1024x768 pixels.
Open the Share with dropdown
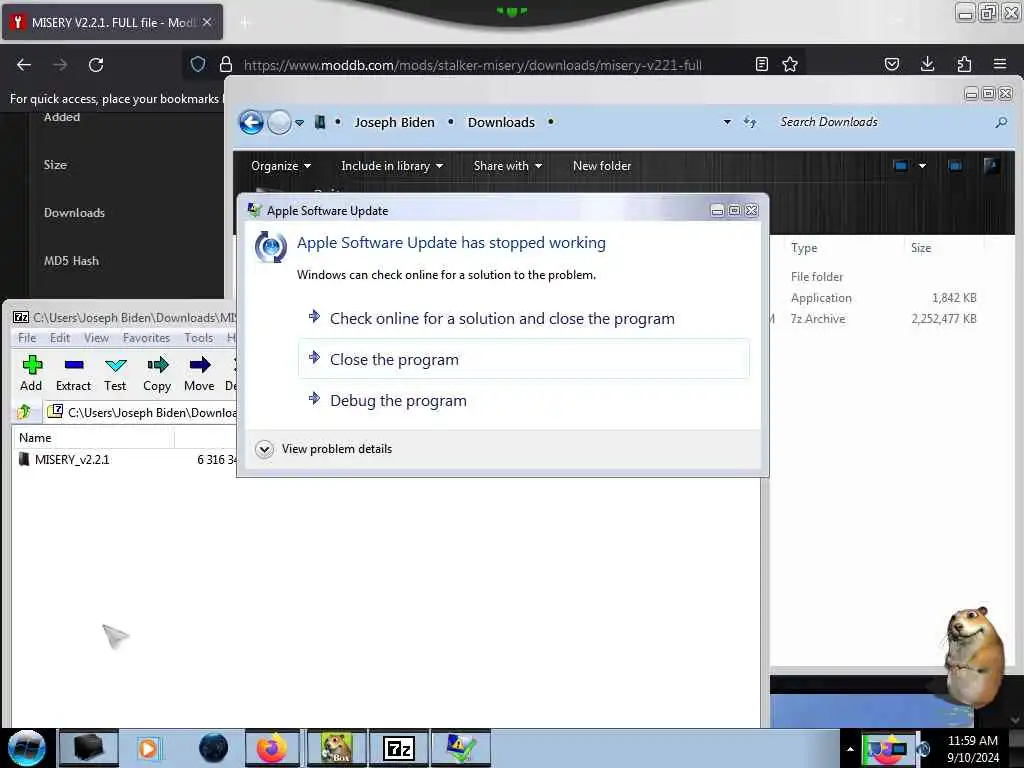coord(507,166)
